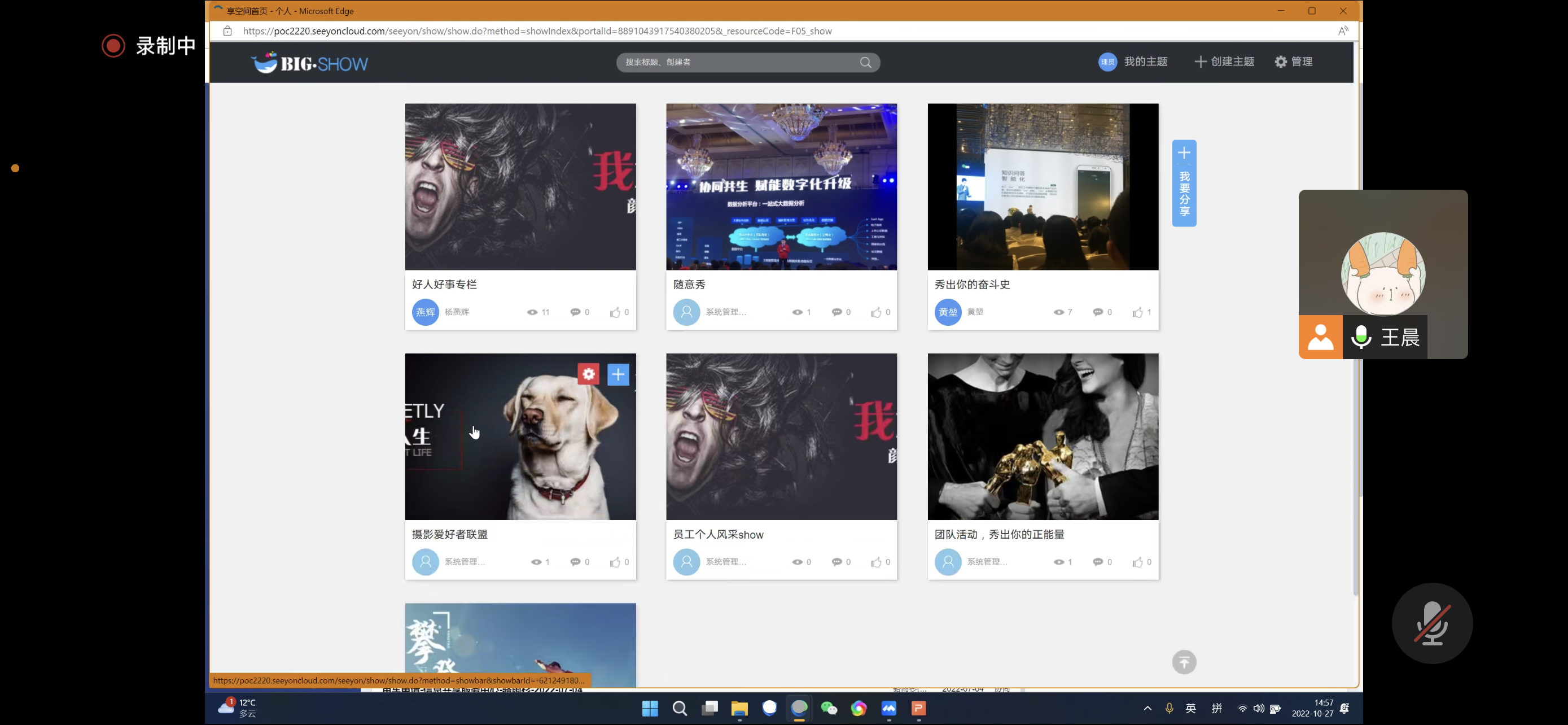Click 燕辉 author avatar
The height and width of the screenshot is (725, 1568).
pos(426,312)
